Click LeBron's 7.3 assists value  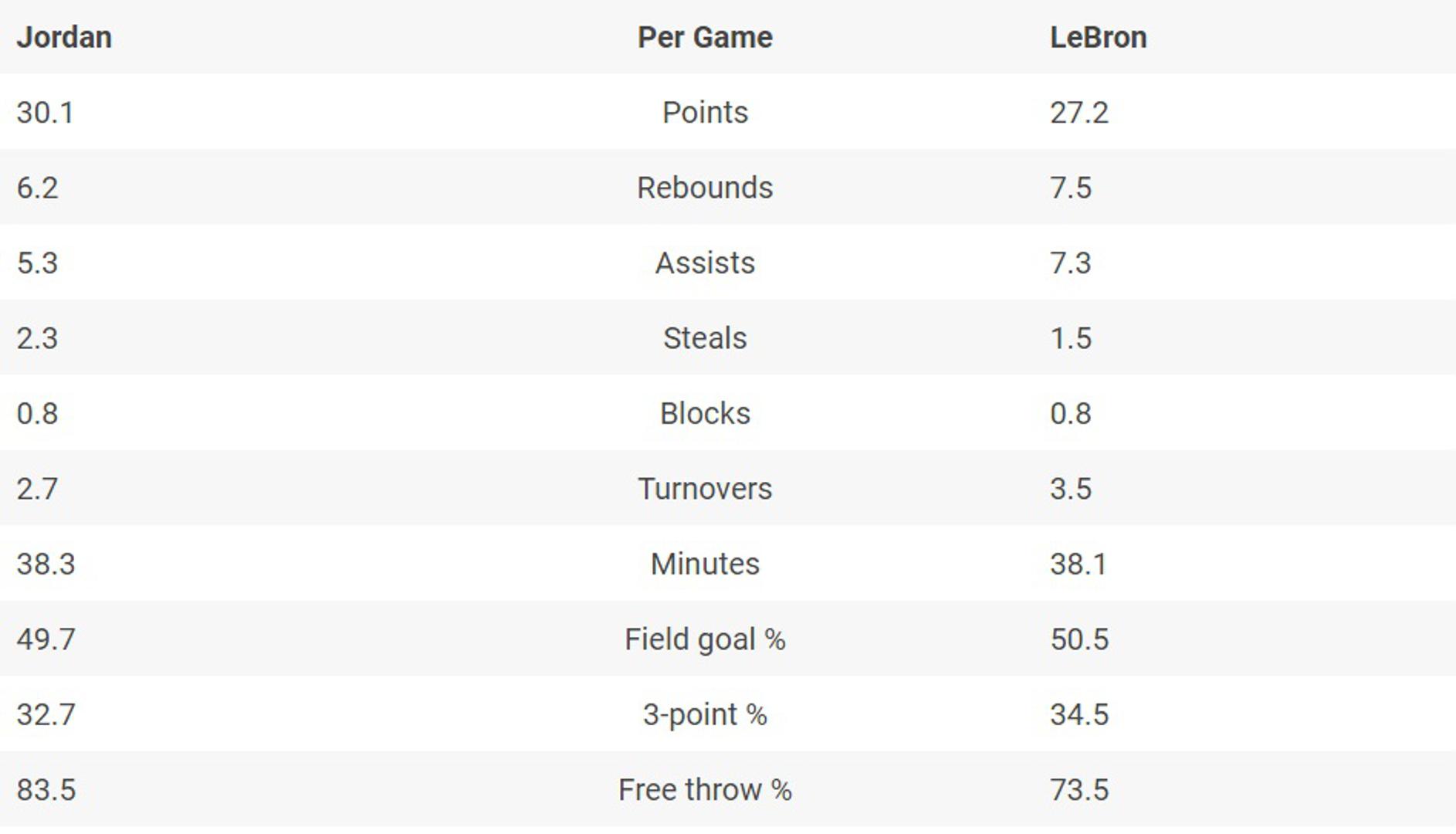[x=1071, y=263]
